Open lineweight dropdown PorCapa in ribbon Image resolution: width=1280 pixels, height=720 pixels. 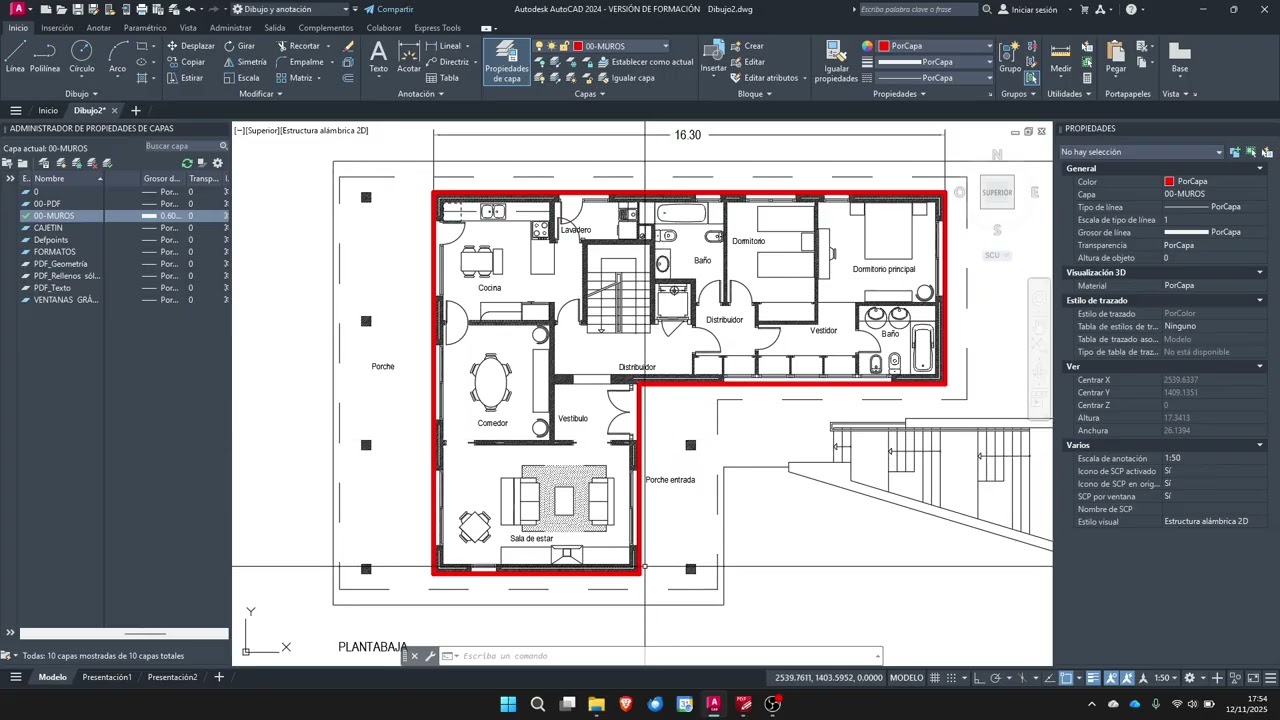click(990, 62)
